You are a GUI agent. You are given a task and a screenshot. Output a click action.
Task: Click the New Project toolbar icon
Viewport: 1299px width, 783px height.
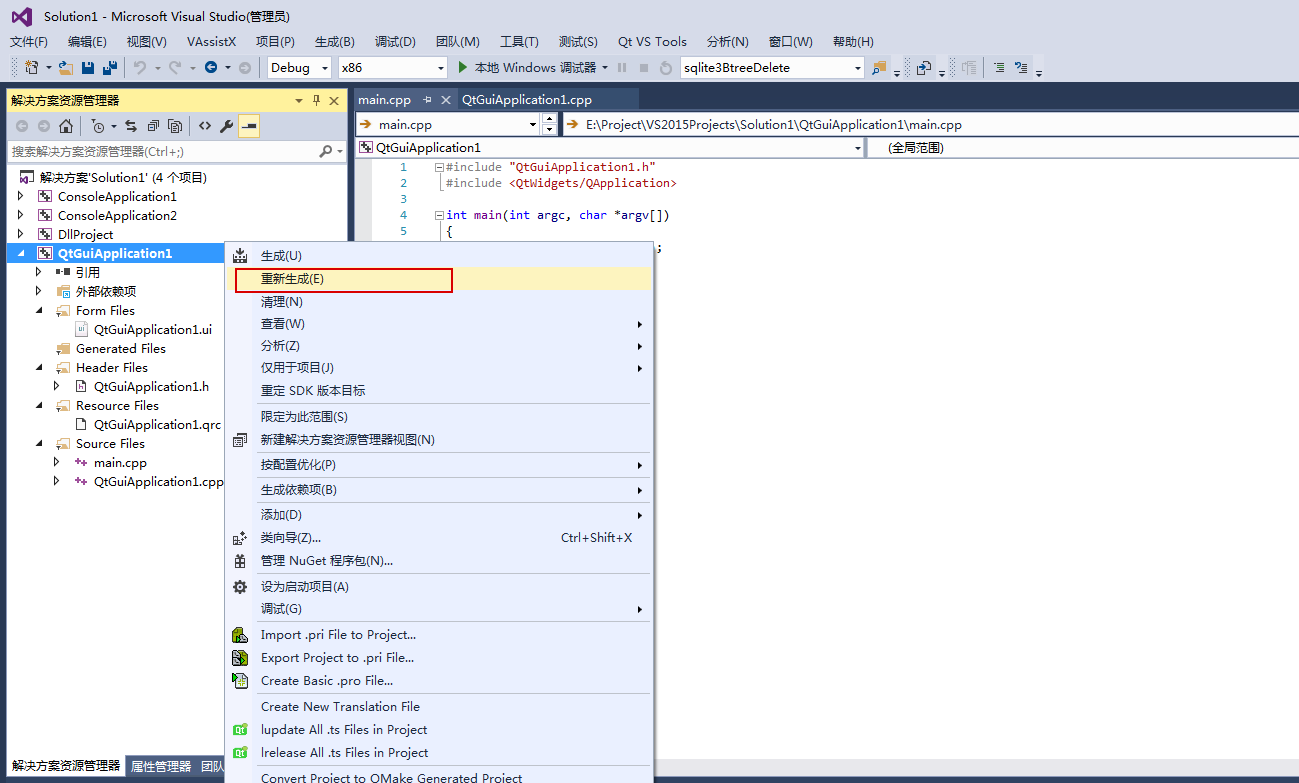click(x=32, y=67)
